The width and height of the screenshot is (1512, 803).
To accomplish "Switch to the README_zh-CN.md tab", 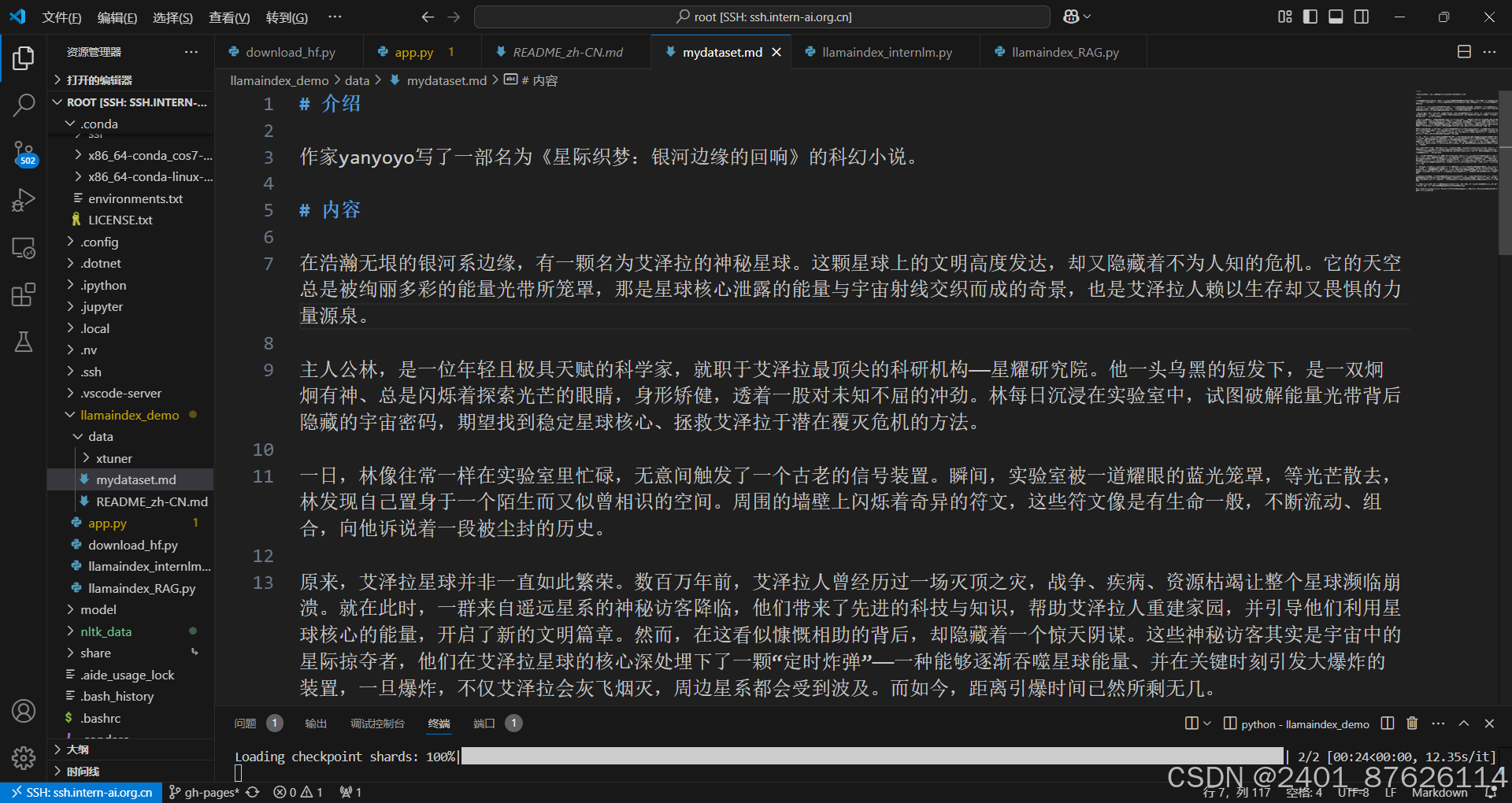I will click(568, 52).
